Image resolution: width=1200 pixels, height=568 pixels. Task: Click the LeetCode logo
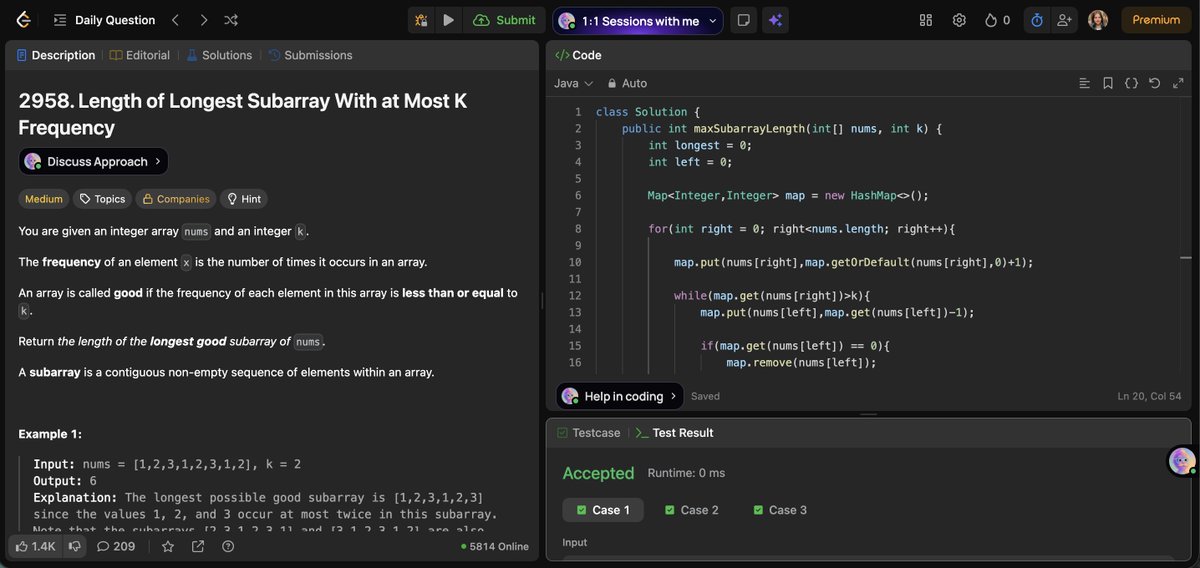coord(23,20)
